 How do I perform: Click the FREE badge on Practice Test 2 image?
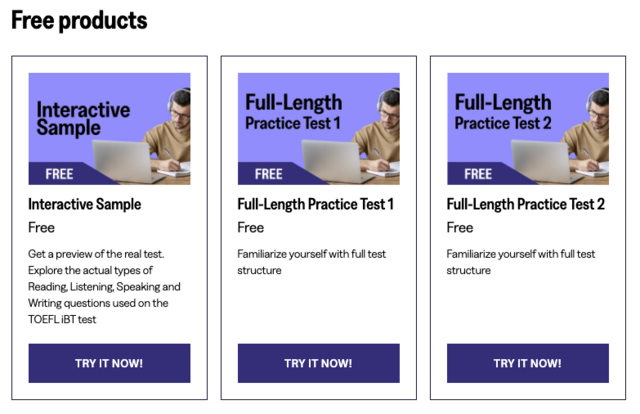coord(478,174)
